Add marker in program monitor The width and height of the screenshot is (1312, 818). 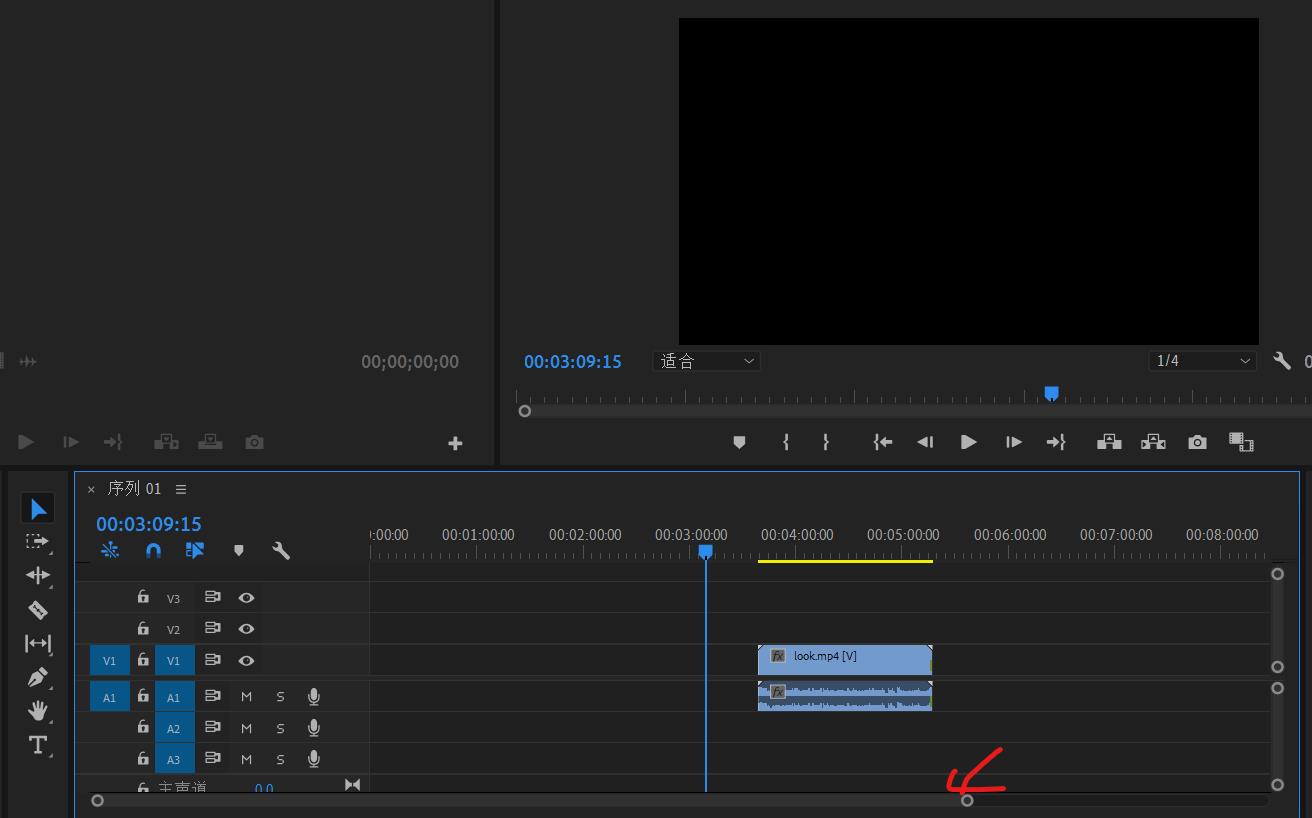(x=739, y=442)
